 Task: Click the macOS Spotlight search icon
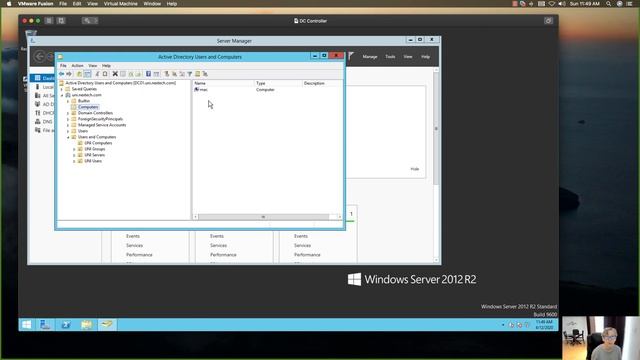[609, 4]
